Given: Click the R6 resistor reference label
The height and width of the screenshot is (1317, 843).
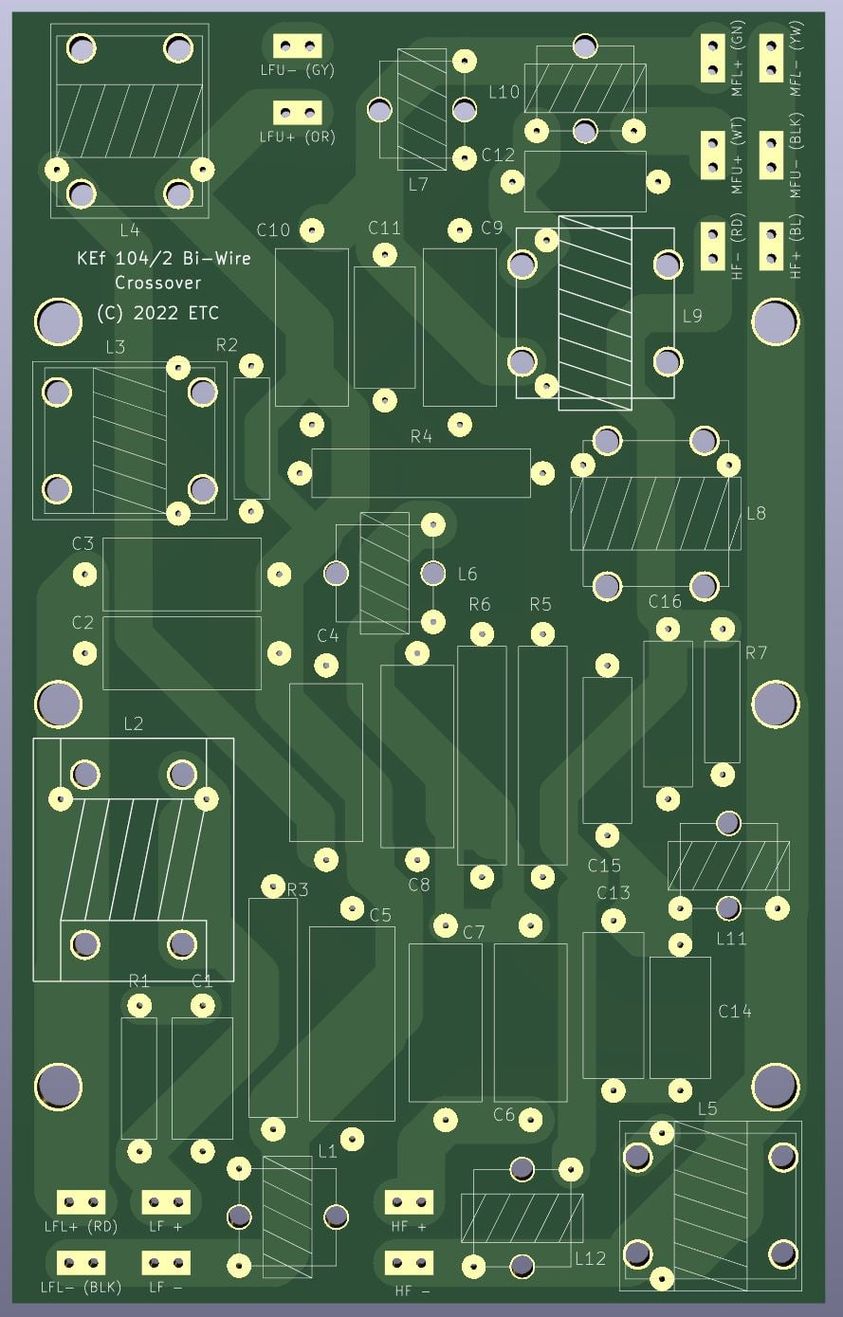Looking at the screenshot, I should pos(480,605).
